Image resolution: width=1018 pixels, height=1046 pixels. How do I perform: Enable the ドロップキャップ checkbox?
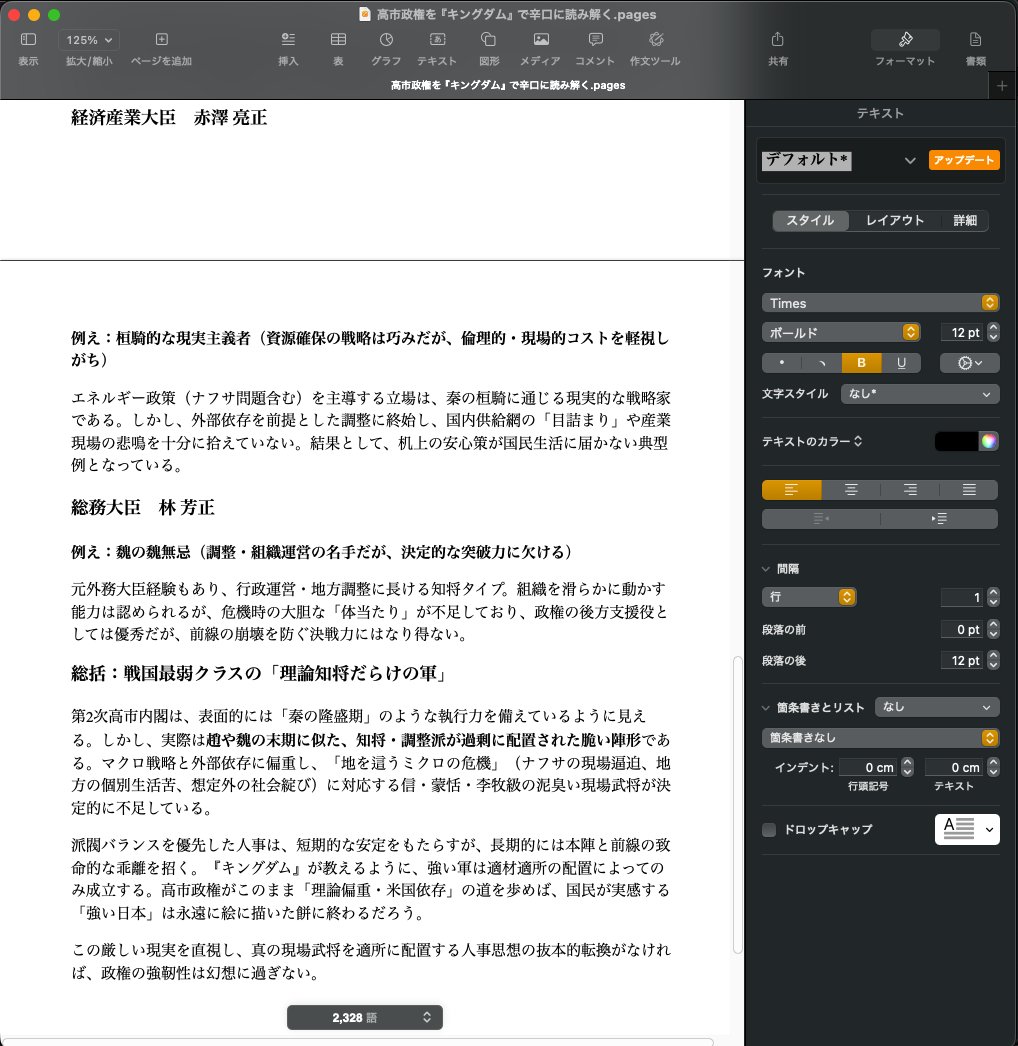tap(769, 830)
